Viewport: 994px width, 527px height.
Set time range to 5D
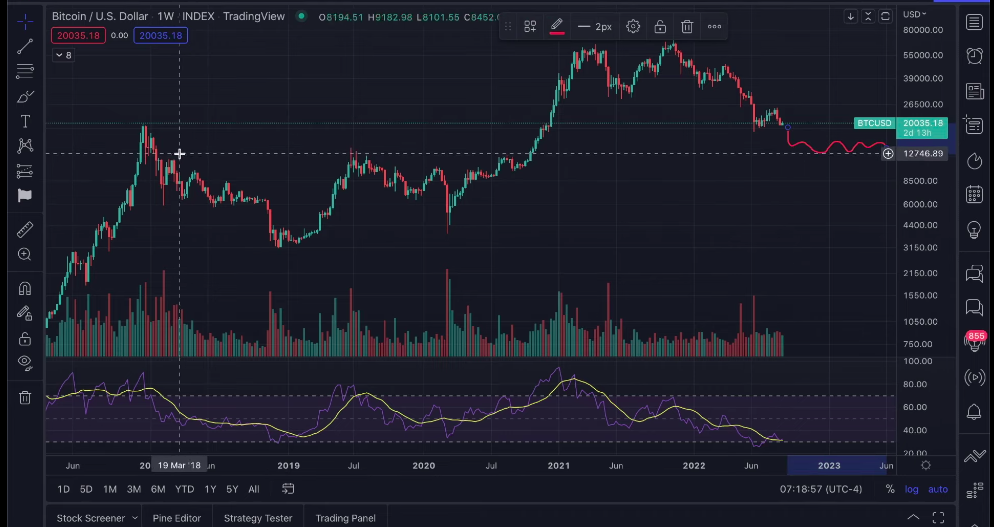pos(86,489)
